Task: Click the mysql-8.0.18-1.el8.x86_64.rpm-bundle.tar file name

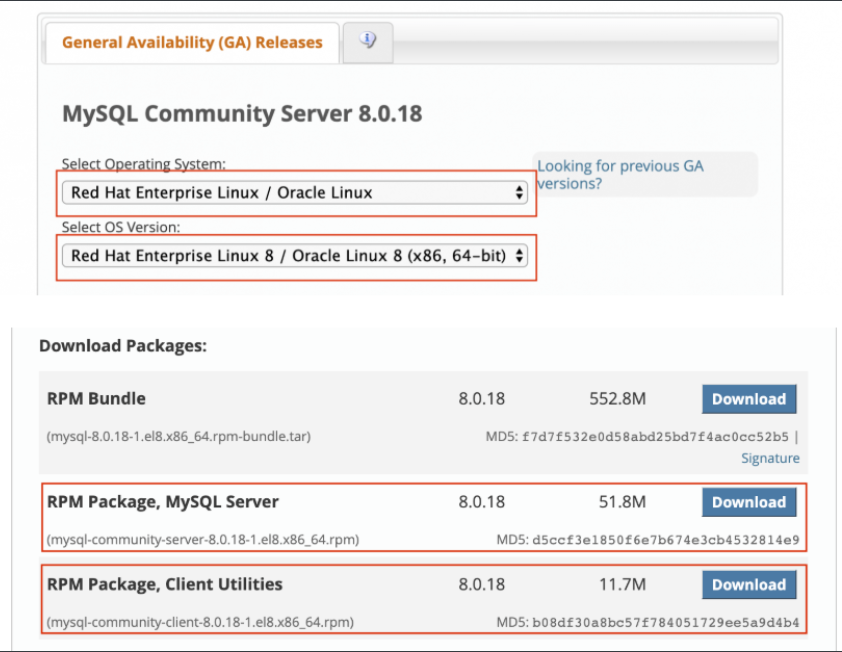Action: tap(179, 436)
